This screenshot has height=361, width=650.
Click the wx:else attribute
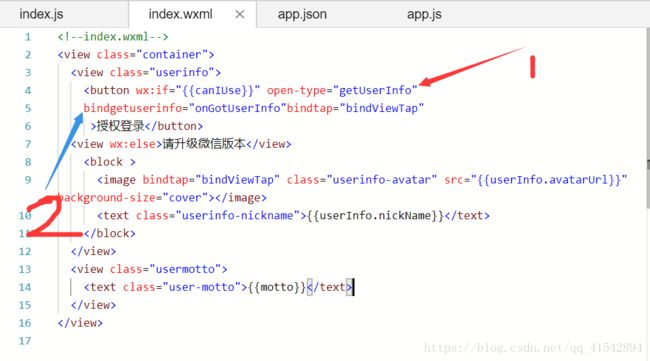coord(132,144)
